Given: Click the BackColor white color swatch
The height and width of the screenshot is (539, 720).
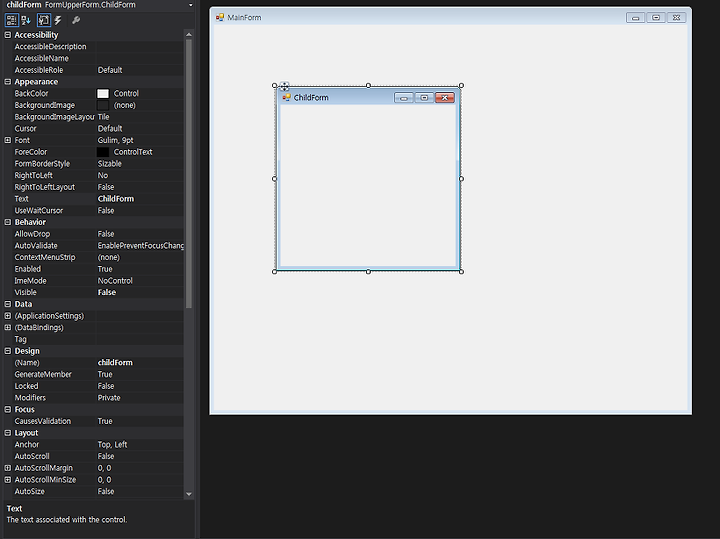Looking at the screenshot, I should click(x=103, y=94).
